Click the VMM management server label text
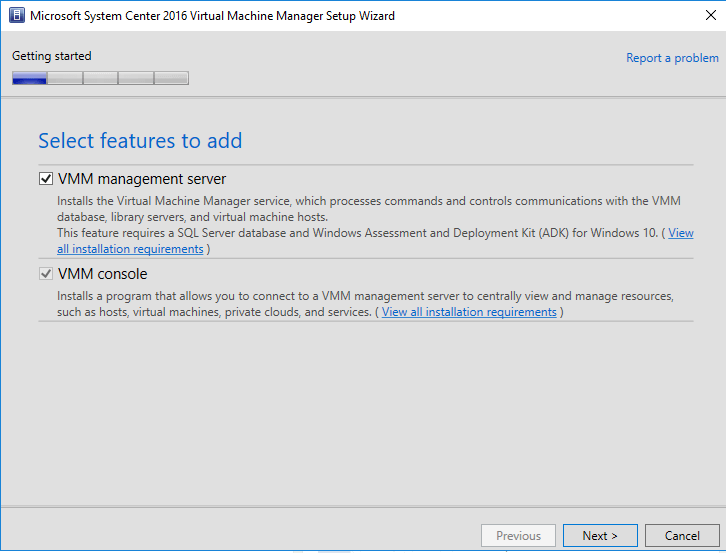 142,179
